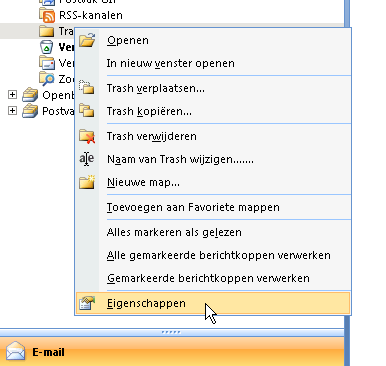Click the copy folder icon beside Trash kopiëren
The width and height of the screenshot is (386, 366).
pos(87,110)
